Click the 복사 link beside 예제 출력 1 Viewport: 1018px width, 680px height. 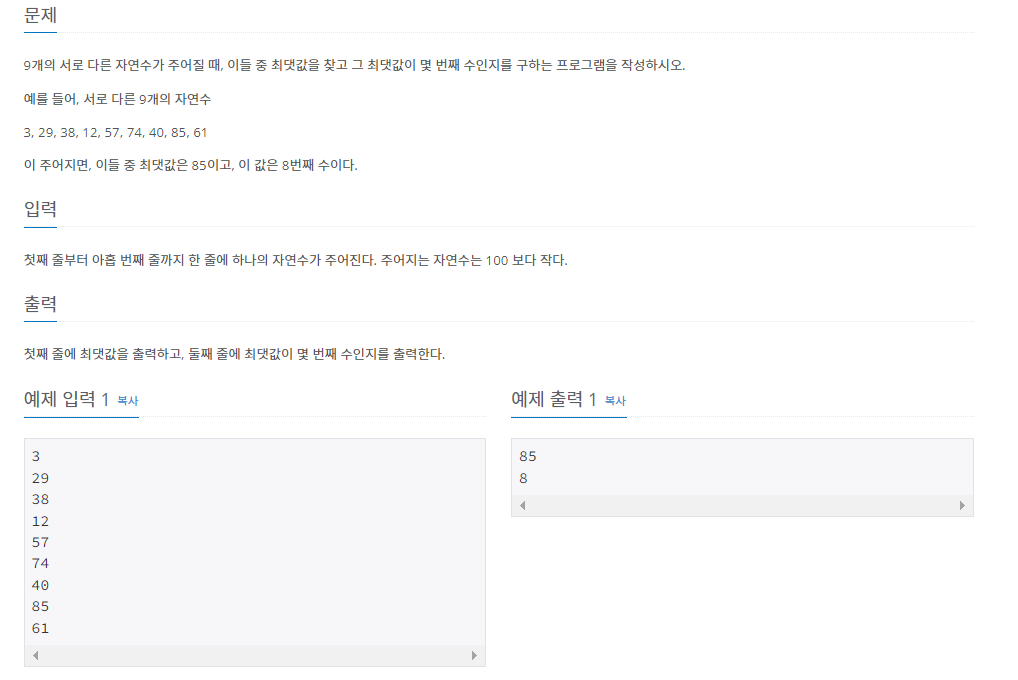(x=613, y=400)
